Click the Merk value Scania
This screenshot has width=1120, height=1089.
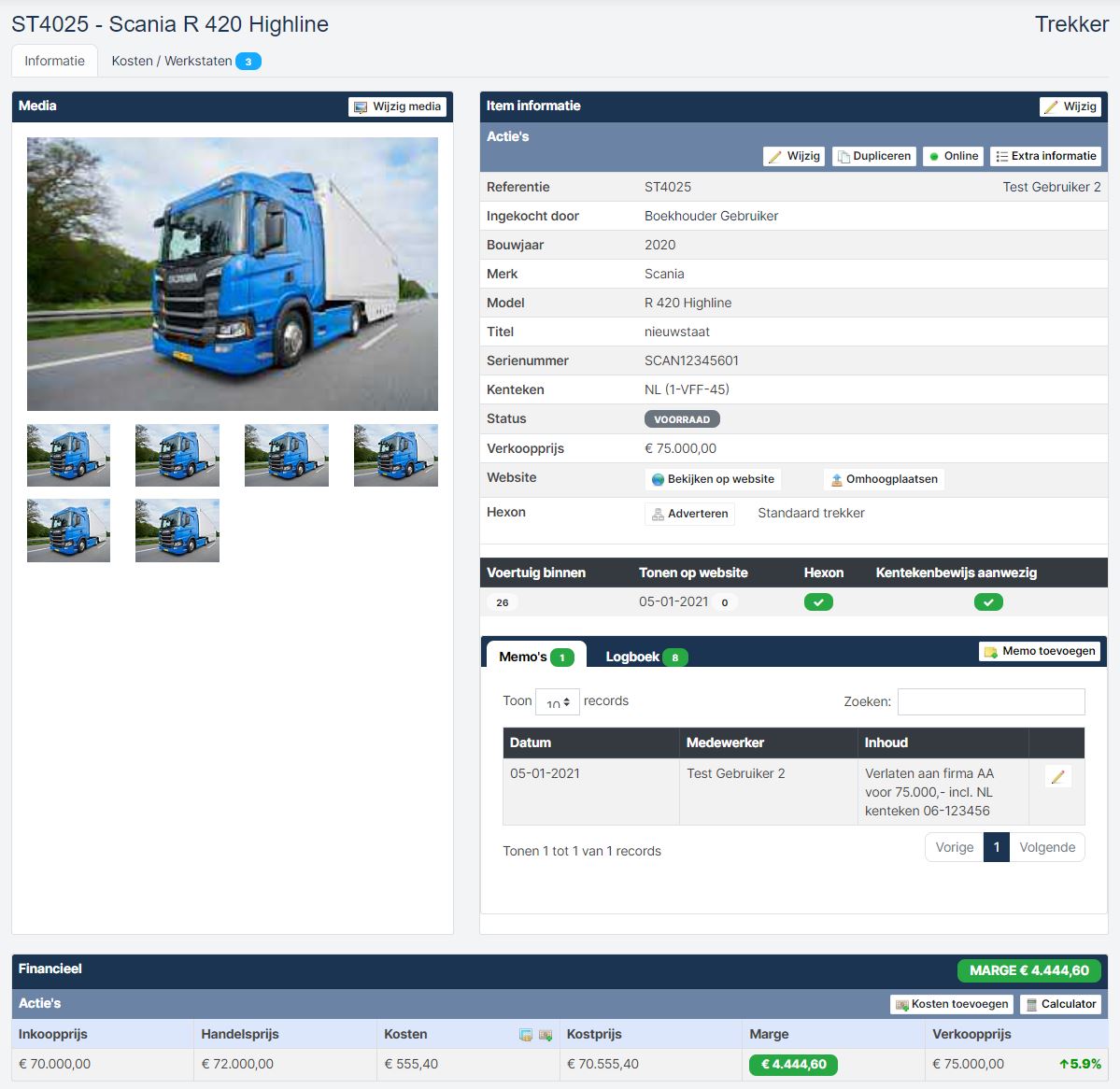[x=664, y=275]
